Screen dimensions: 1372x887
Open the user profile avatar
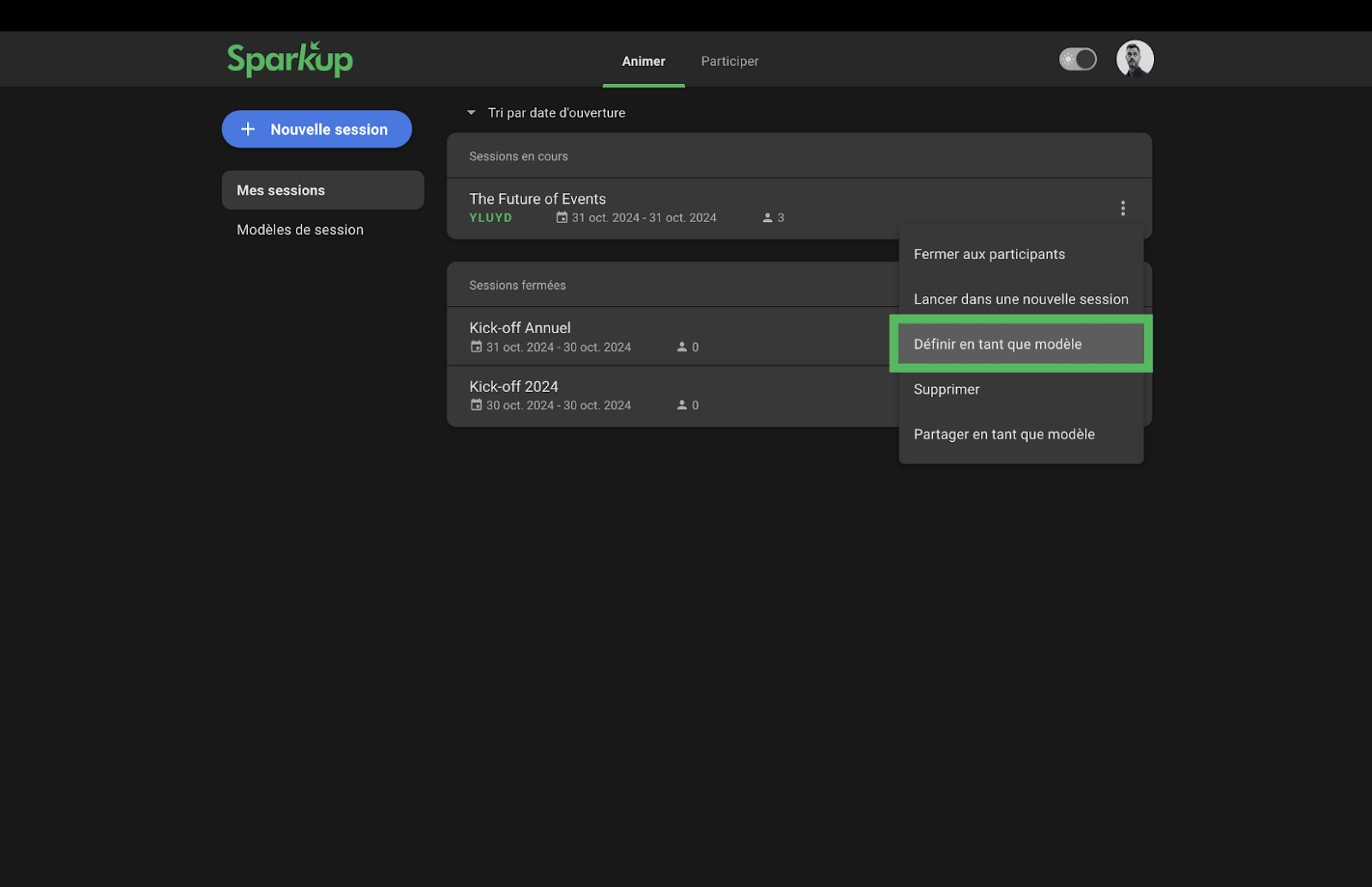1134,59
